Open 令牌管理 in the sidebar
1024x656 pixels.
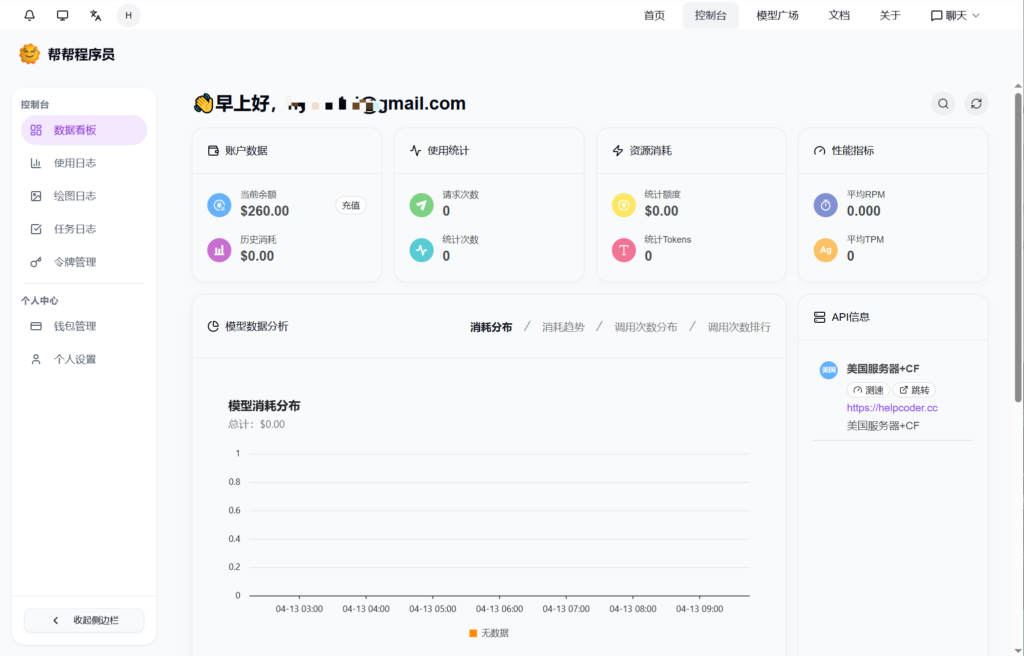click(x=75, y=262)
